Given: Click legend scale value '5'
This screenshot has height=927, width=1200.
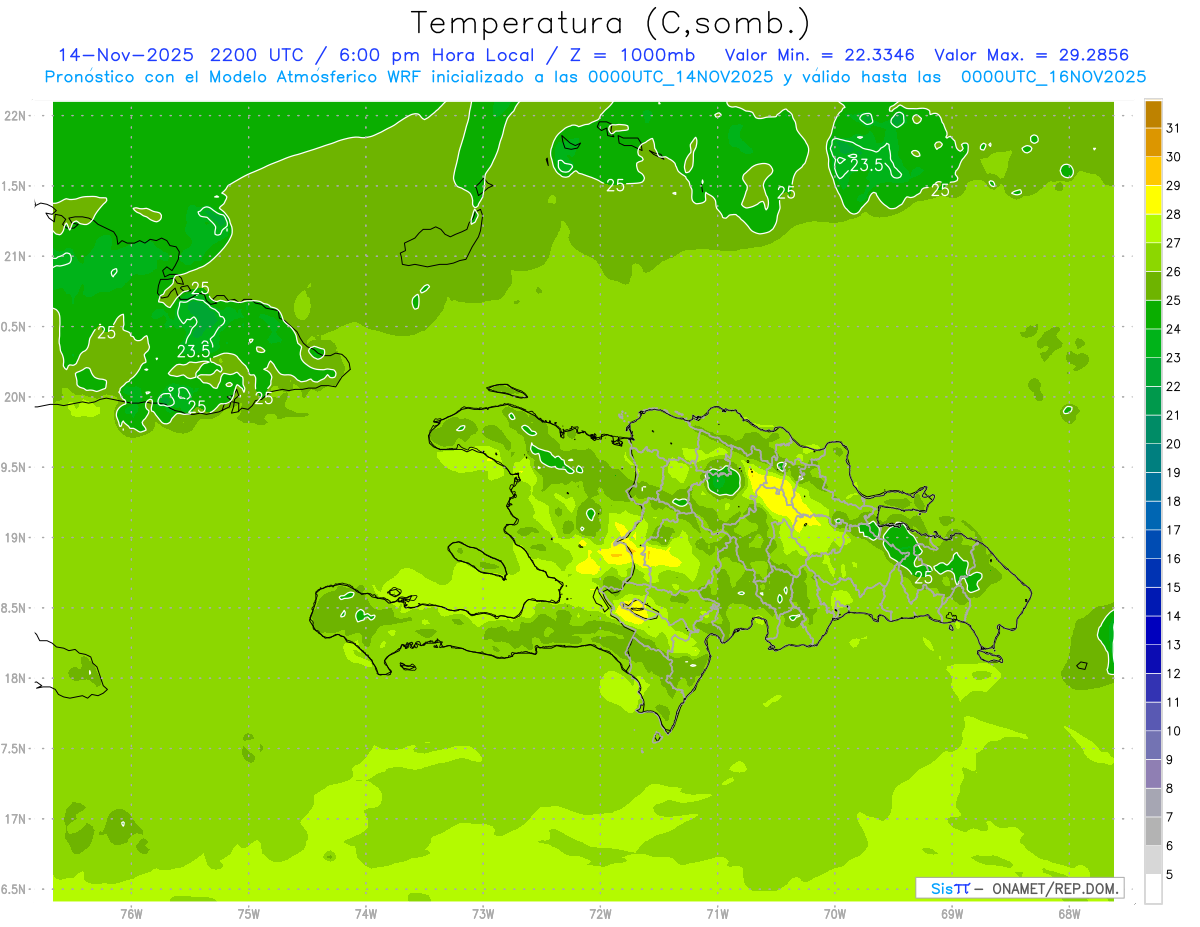Looking at the screenshot, I should (1170, 875).
